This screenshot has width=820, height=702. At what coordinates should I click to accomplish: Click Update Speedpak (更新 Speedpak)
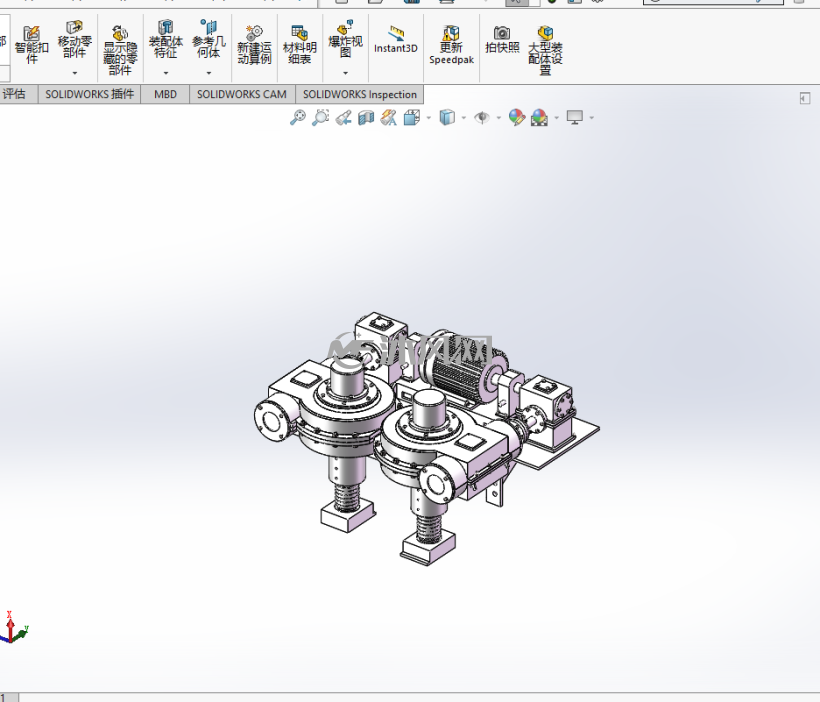pyautogui.click(x=451, y=44)
